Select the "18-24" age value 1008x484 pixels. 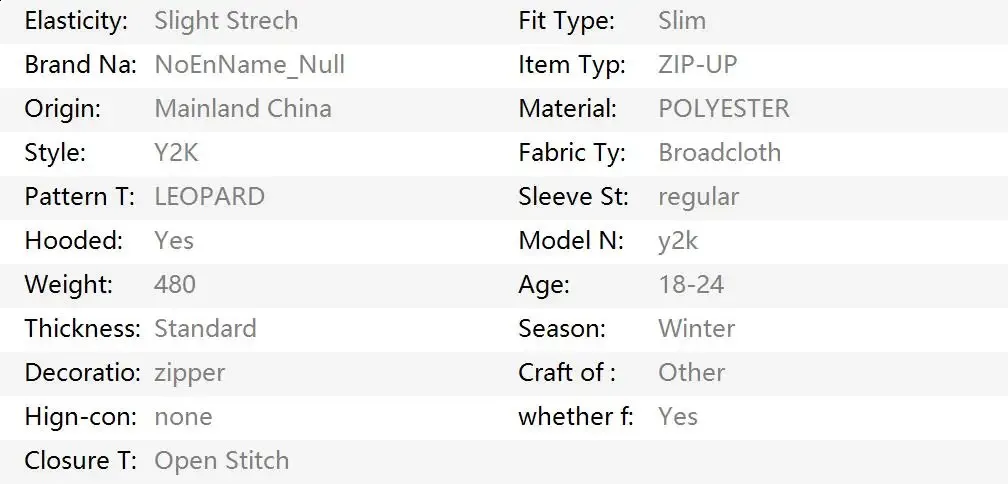pos(690,285)
